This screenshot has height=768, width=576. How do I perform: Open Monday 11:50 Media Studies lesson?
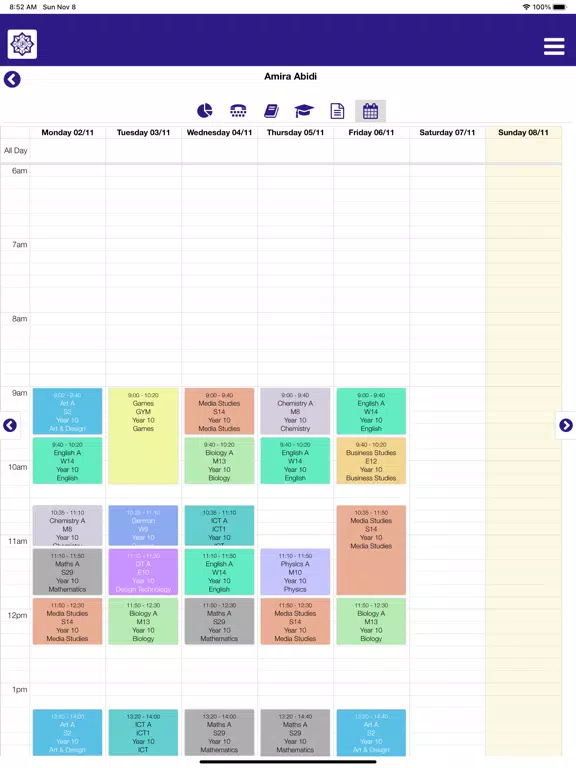(x=68, y=621)
